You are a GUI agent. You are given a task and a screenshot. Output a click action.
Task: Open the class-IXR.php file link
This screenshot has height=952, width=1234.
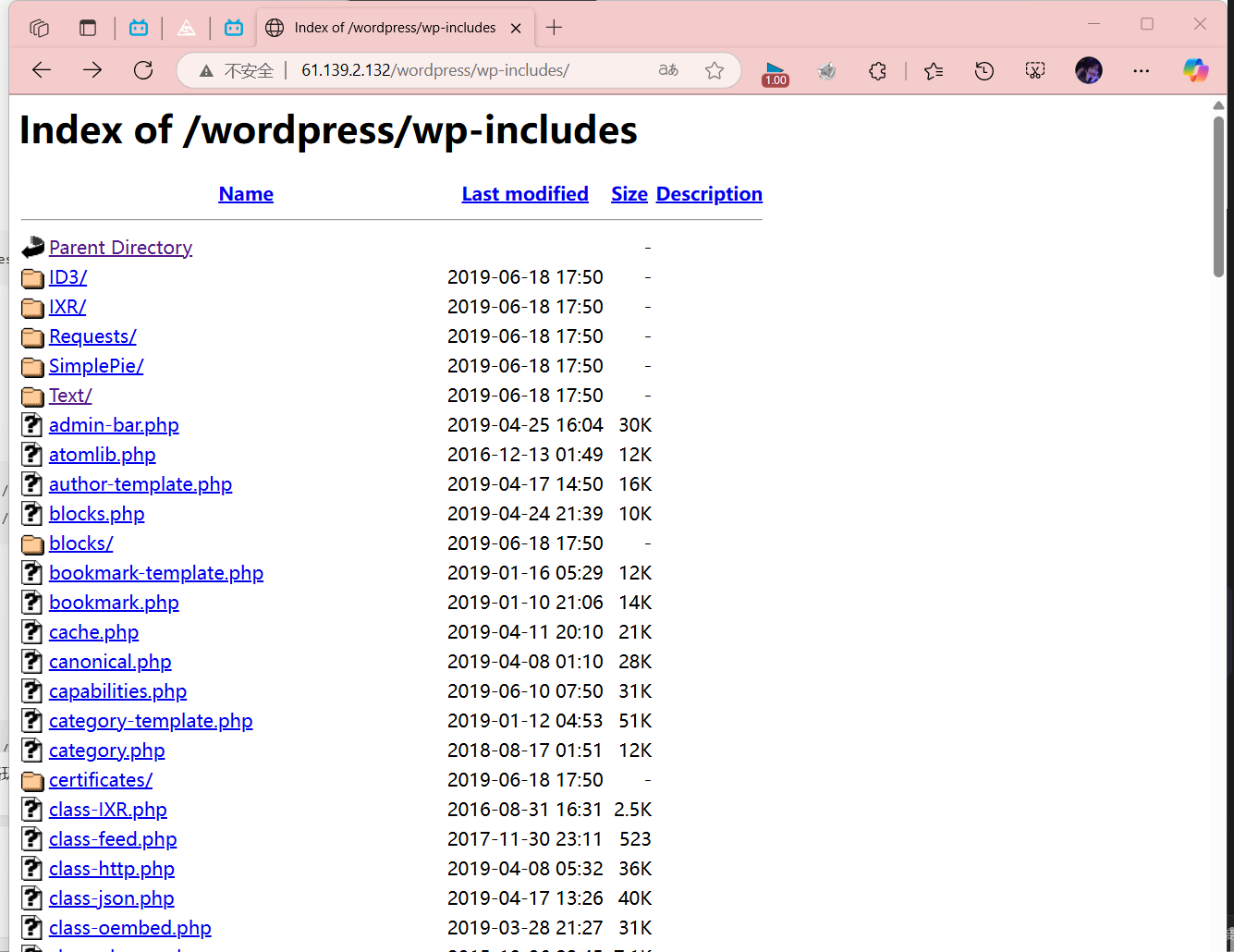[108, 810]
